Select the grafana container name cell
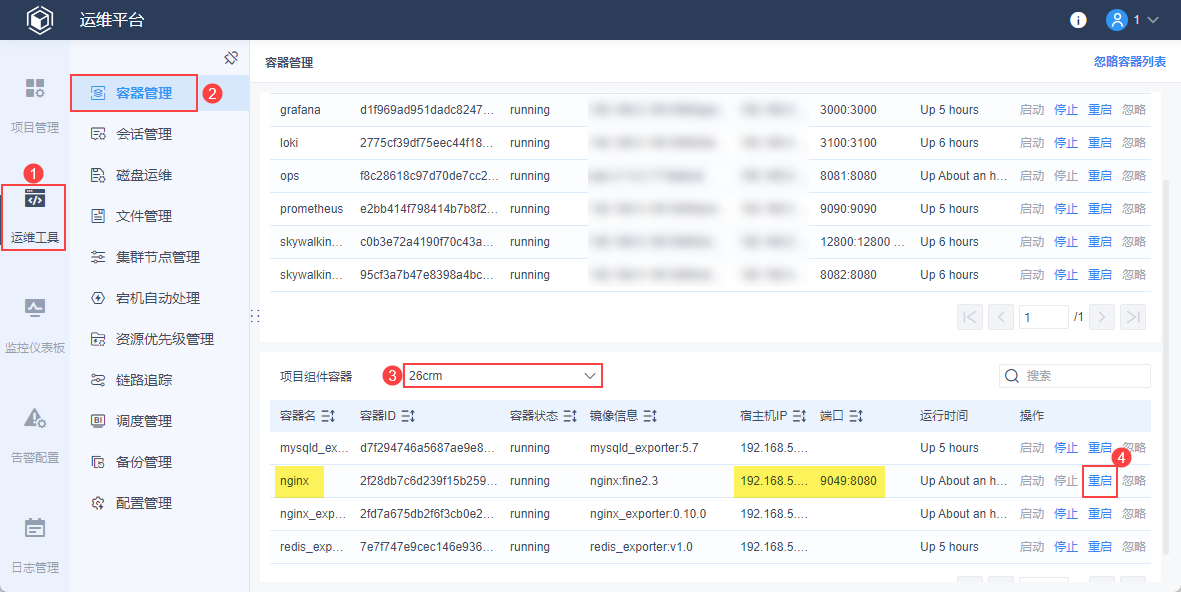 [x=300, y=110]
